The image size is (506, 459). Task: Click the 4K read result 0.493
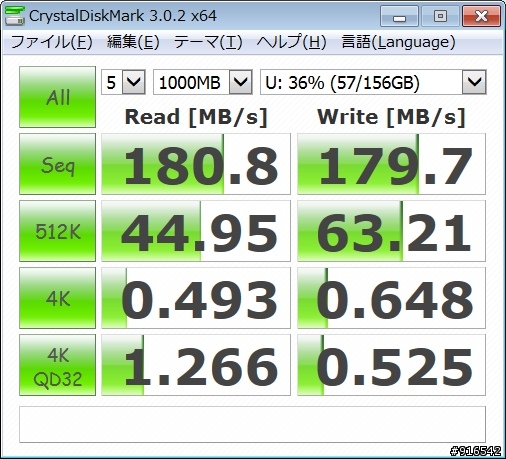[x=196, y=298]
